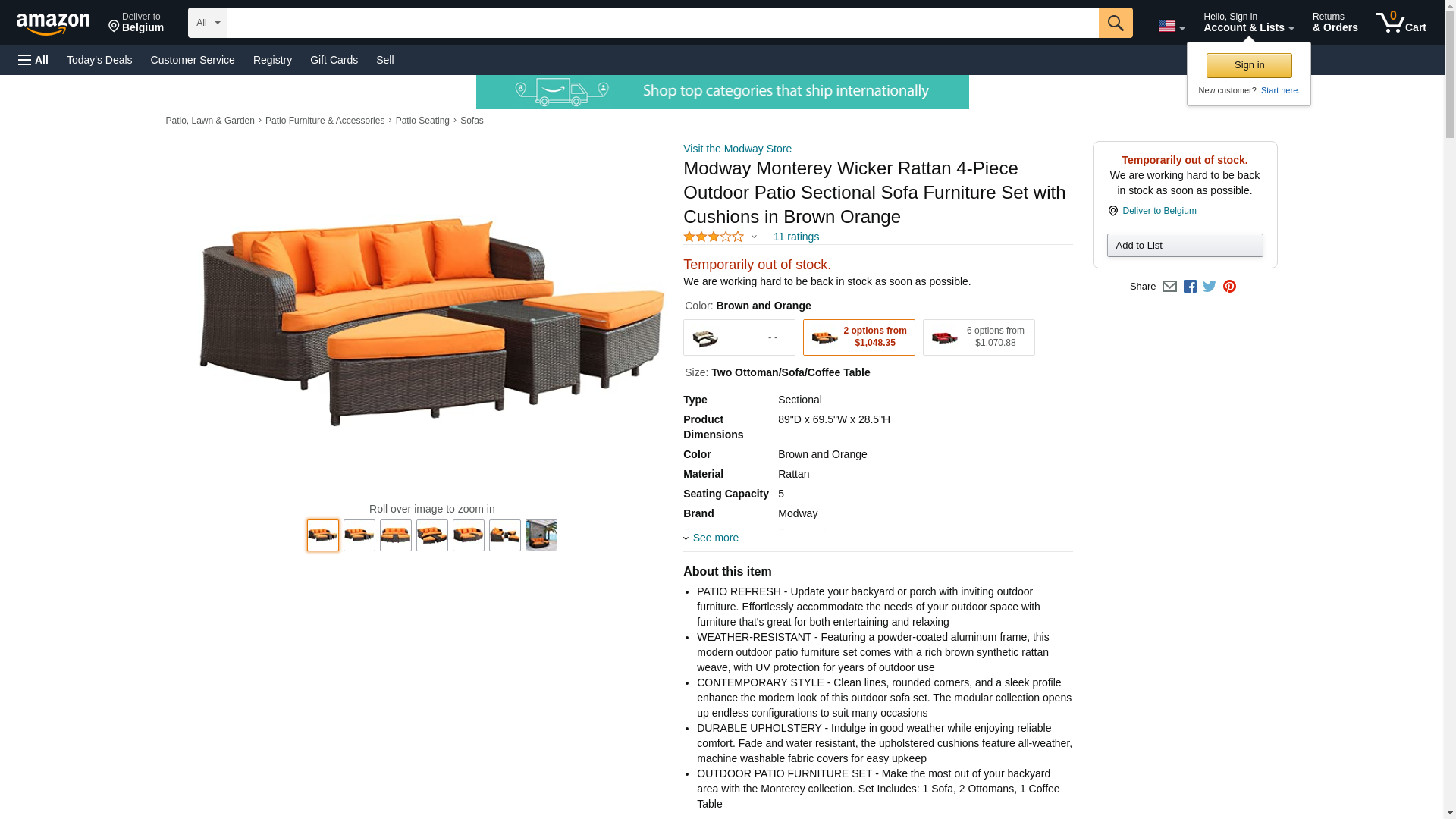Share on Twitter icon
1456x819 pixels.
click(1210, 287)
